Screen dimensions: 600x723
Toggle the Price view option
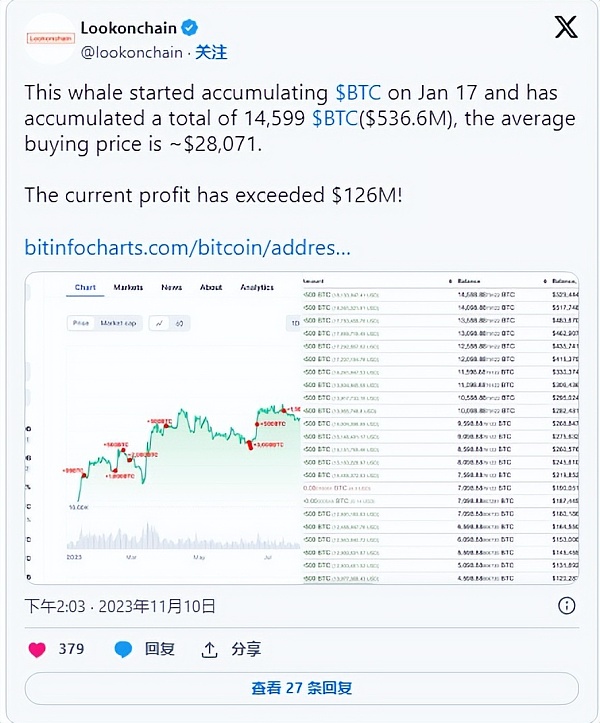tap(81, 324)
